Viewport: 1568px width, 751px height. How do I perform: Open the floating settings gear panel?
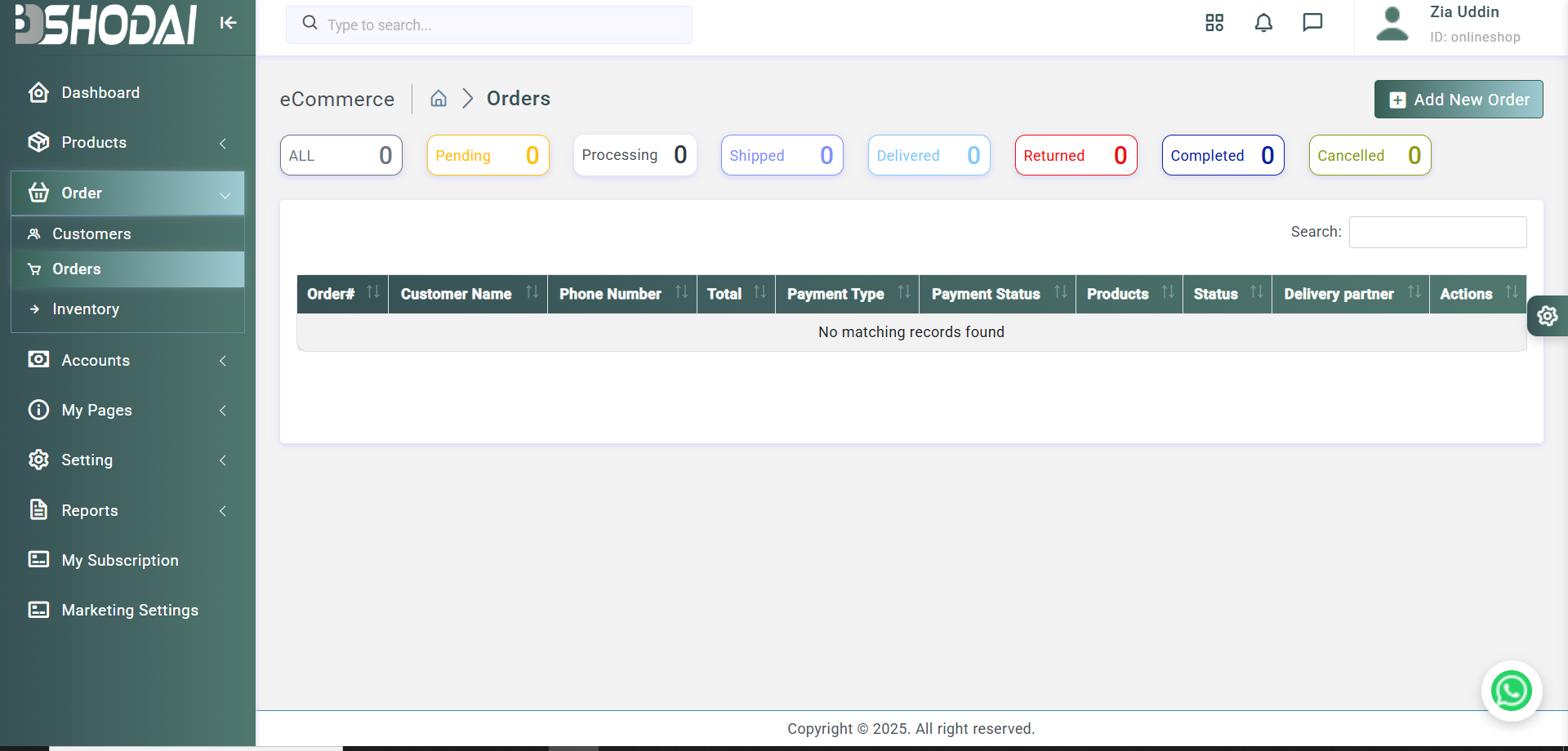[1548, 316]
